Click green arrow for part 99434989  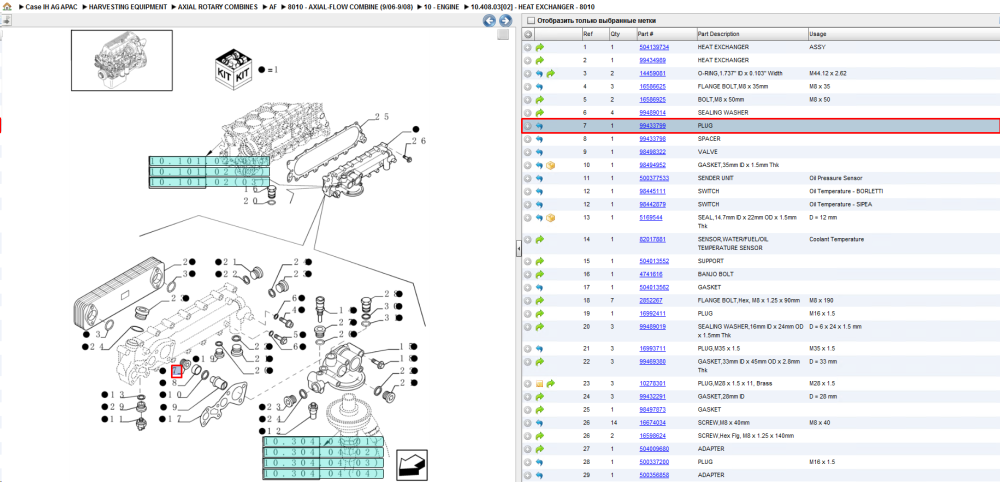pyautogui.click(x=540, y=60)
